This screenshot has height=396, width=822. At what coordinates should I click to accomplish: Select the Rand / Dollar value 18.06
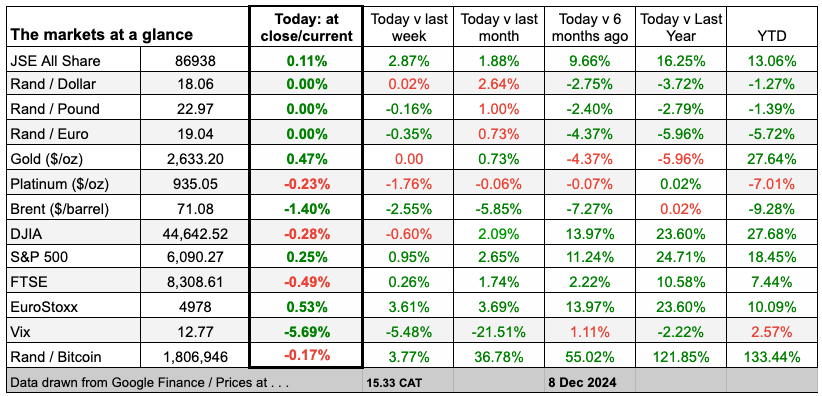click(194, 84)
